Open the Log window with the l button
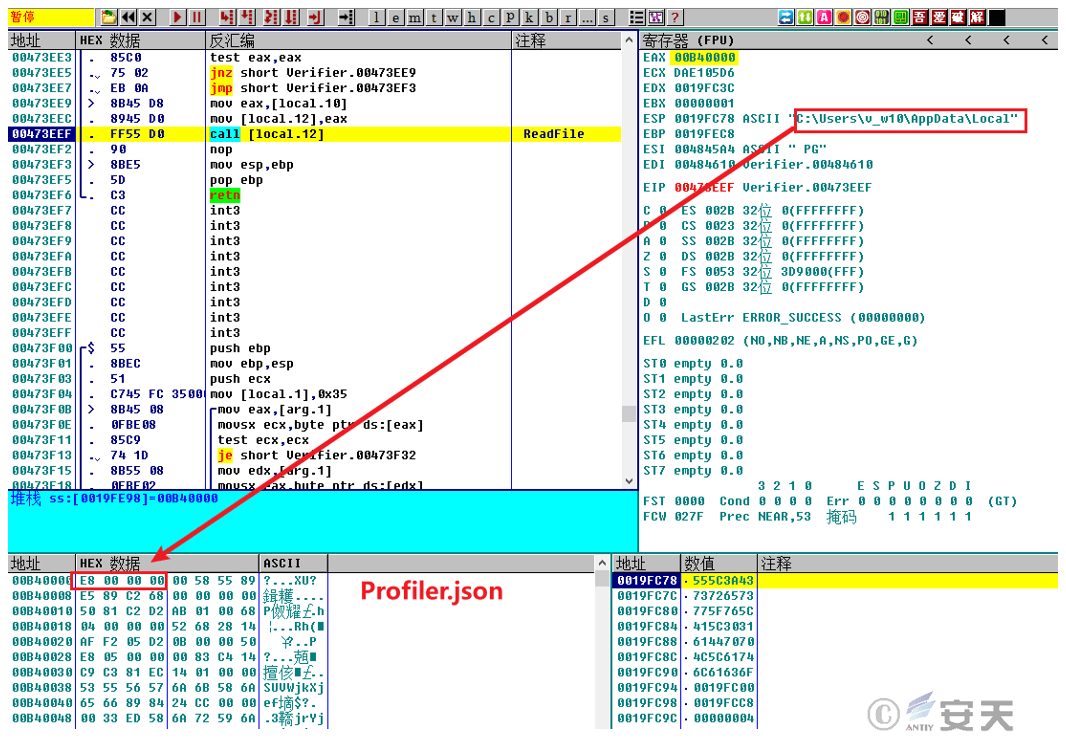This screenshot has width=1066, height=747. coord(377,17)
